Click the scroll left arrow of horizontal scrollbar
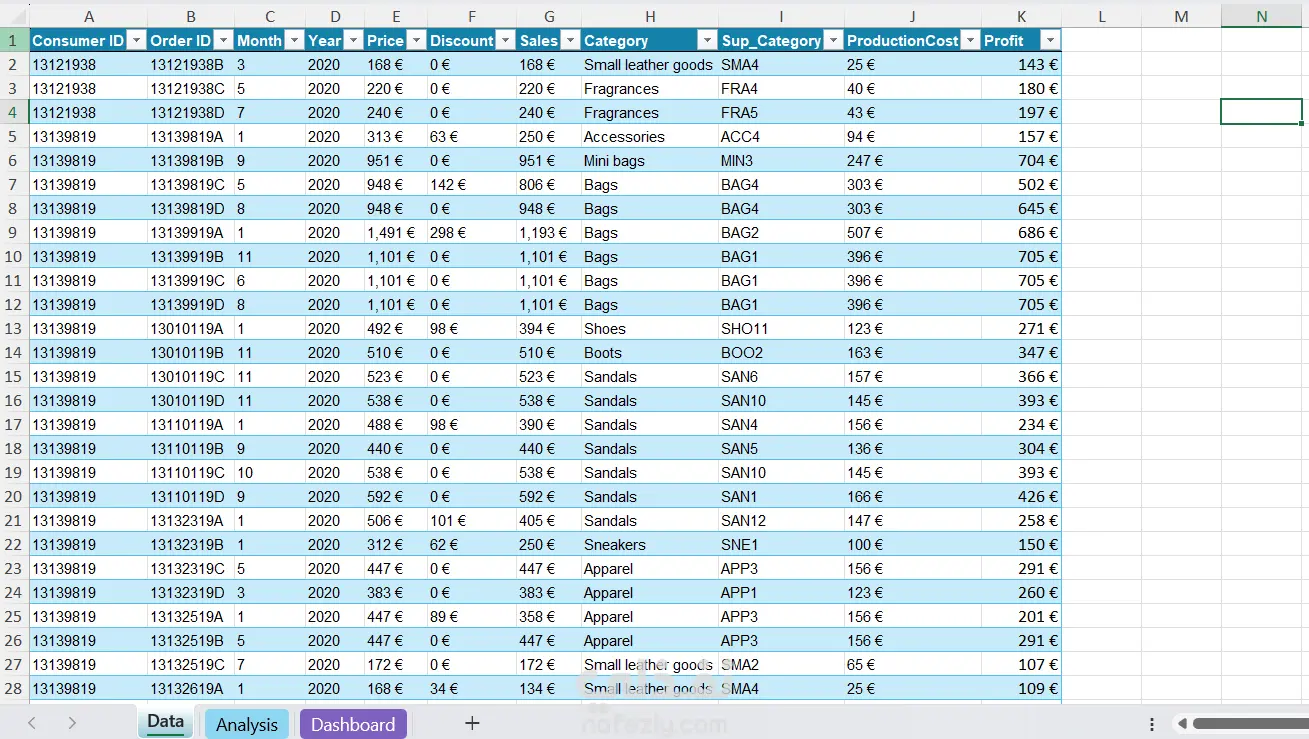This screenshot has width=1309, height=739. pos(1182,723)
